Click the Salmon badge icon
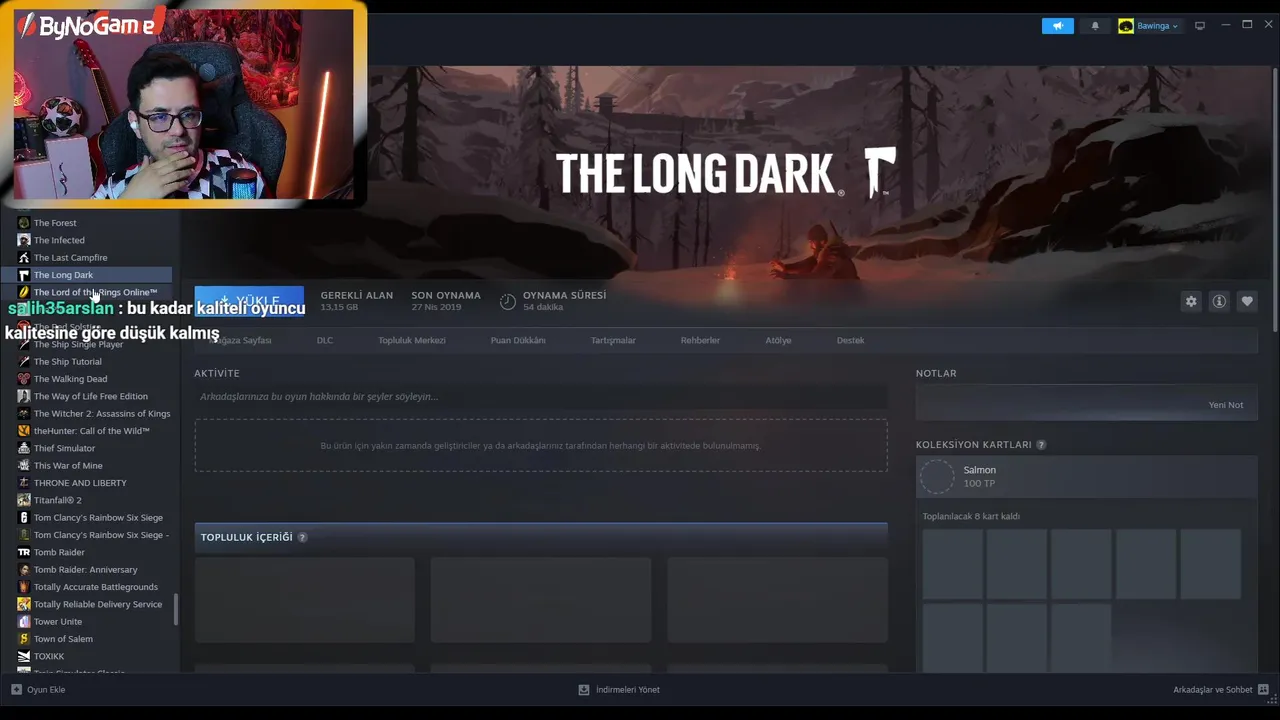The width and height of the screenshot is (1280, 720). pyautogui.click(x=938, y=477)
